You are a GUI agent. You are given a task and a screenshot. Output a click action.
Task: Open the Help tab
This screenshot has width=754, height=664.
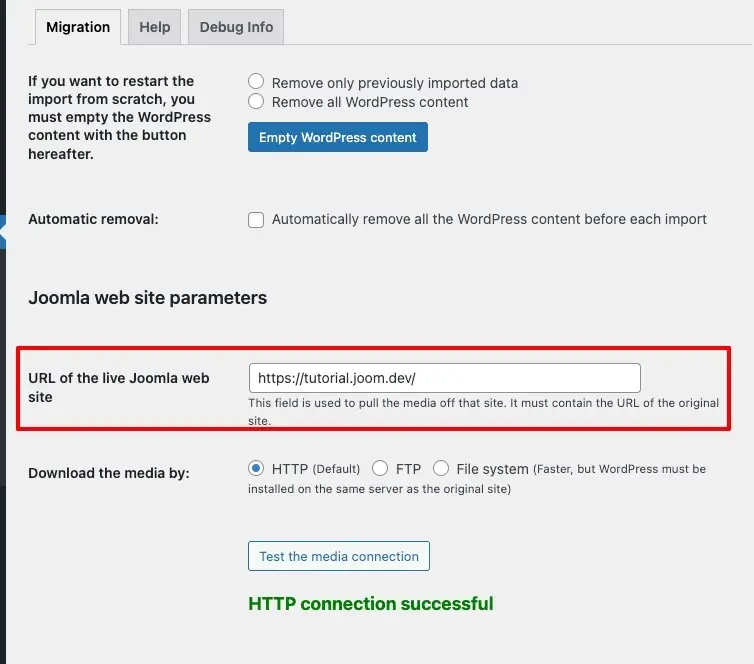[x=154, y=27]
